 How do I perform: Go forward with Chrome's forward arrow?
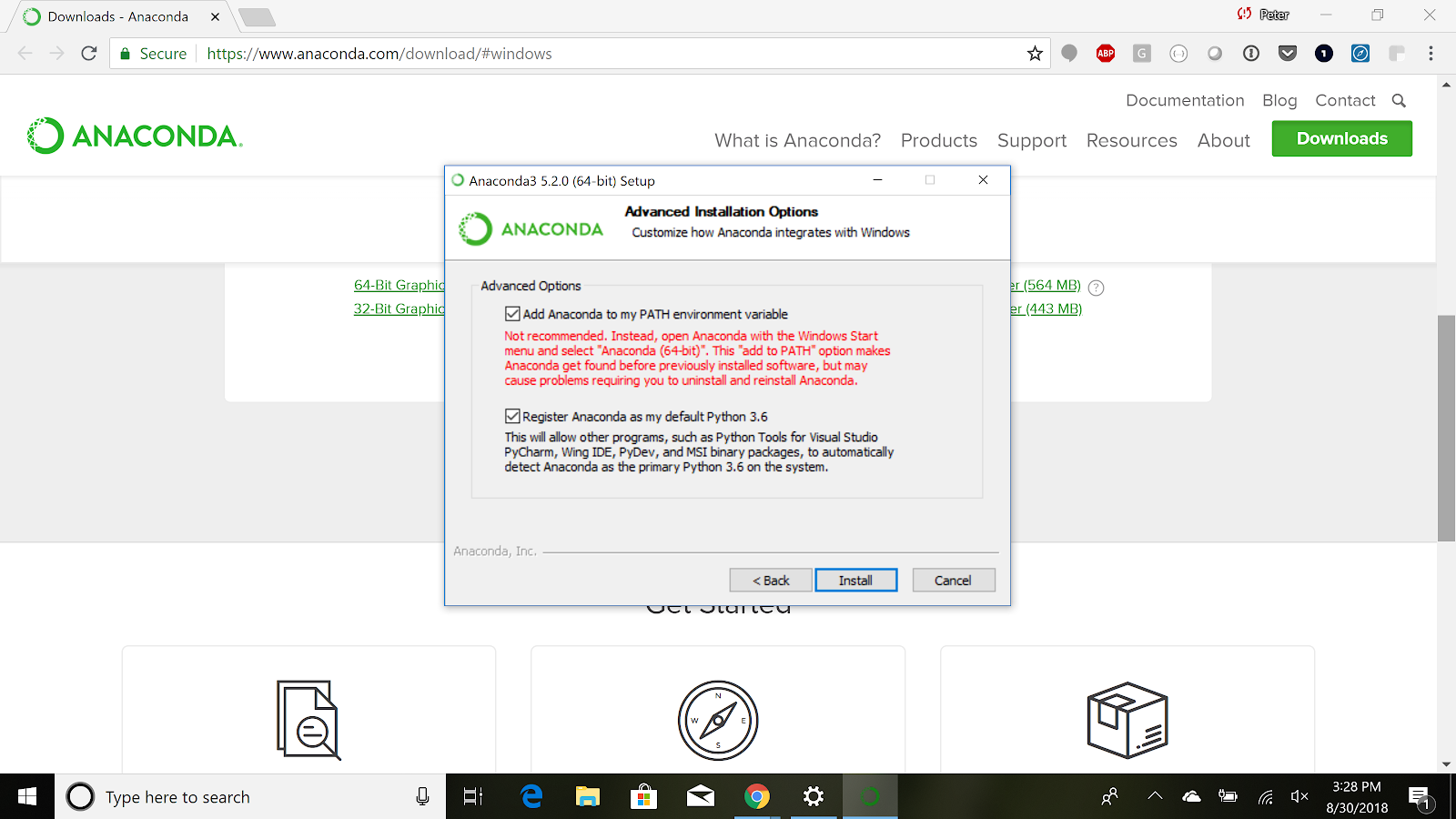click(56, 54)
